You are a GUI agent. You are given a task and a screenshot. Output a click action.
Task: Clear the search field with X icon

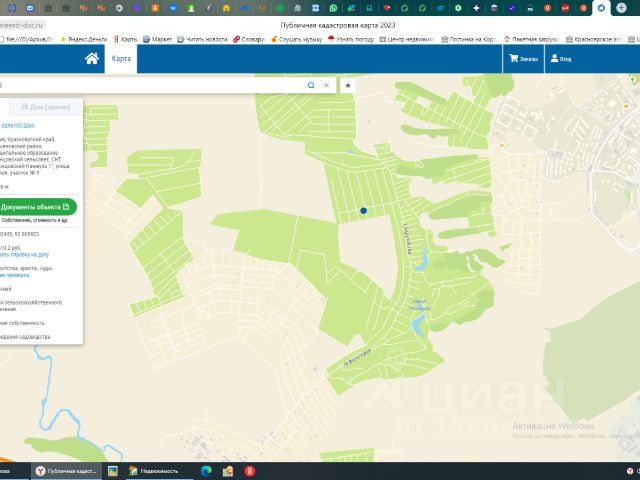pyautogui.click(x=326, y=86)
